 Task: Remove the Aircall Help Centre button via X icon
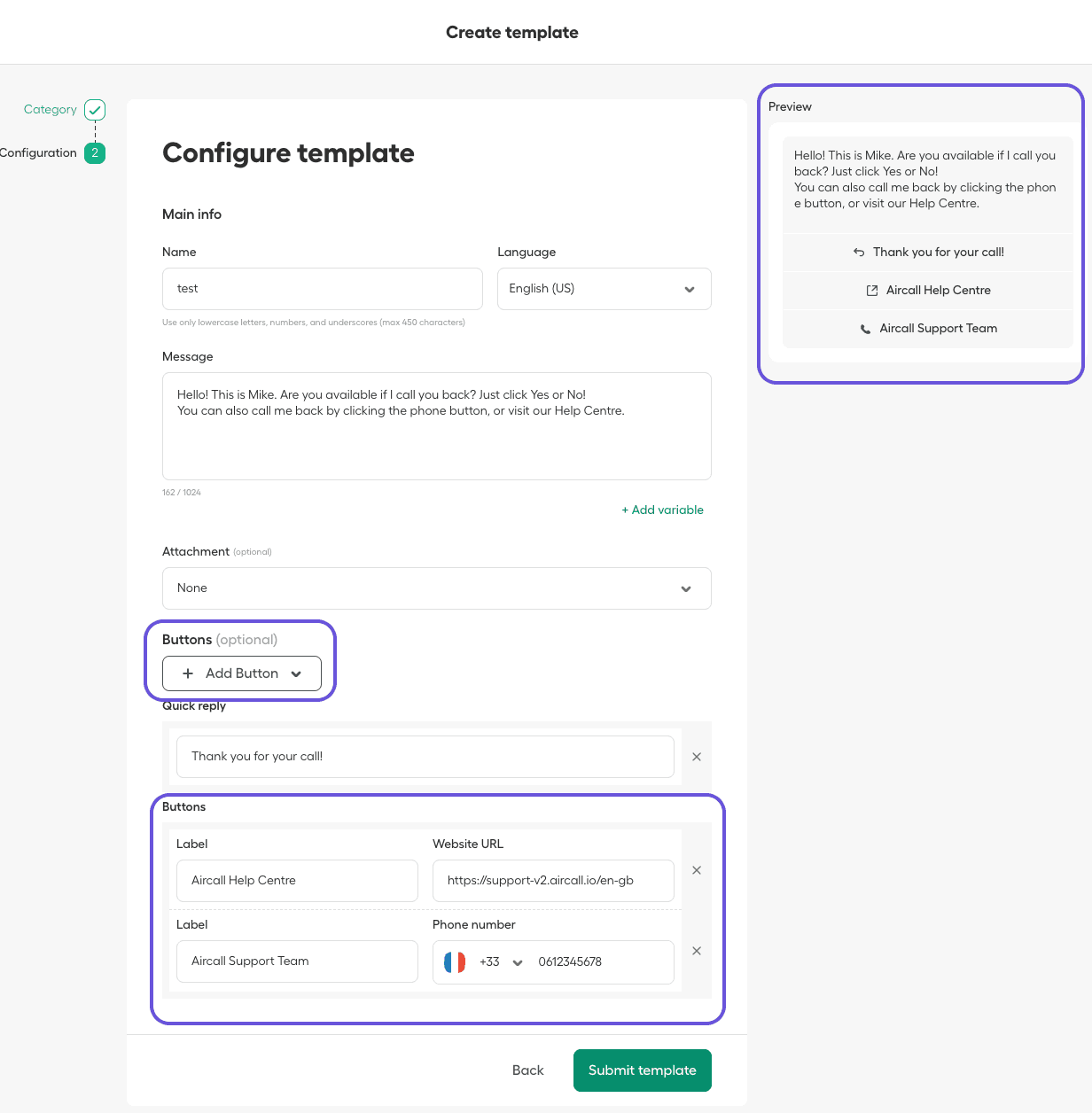[x=696, y=870]
